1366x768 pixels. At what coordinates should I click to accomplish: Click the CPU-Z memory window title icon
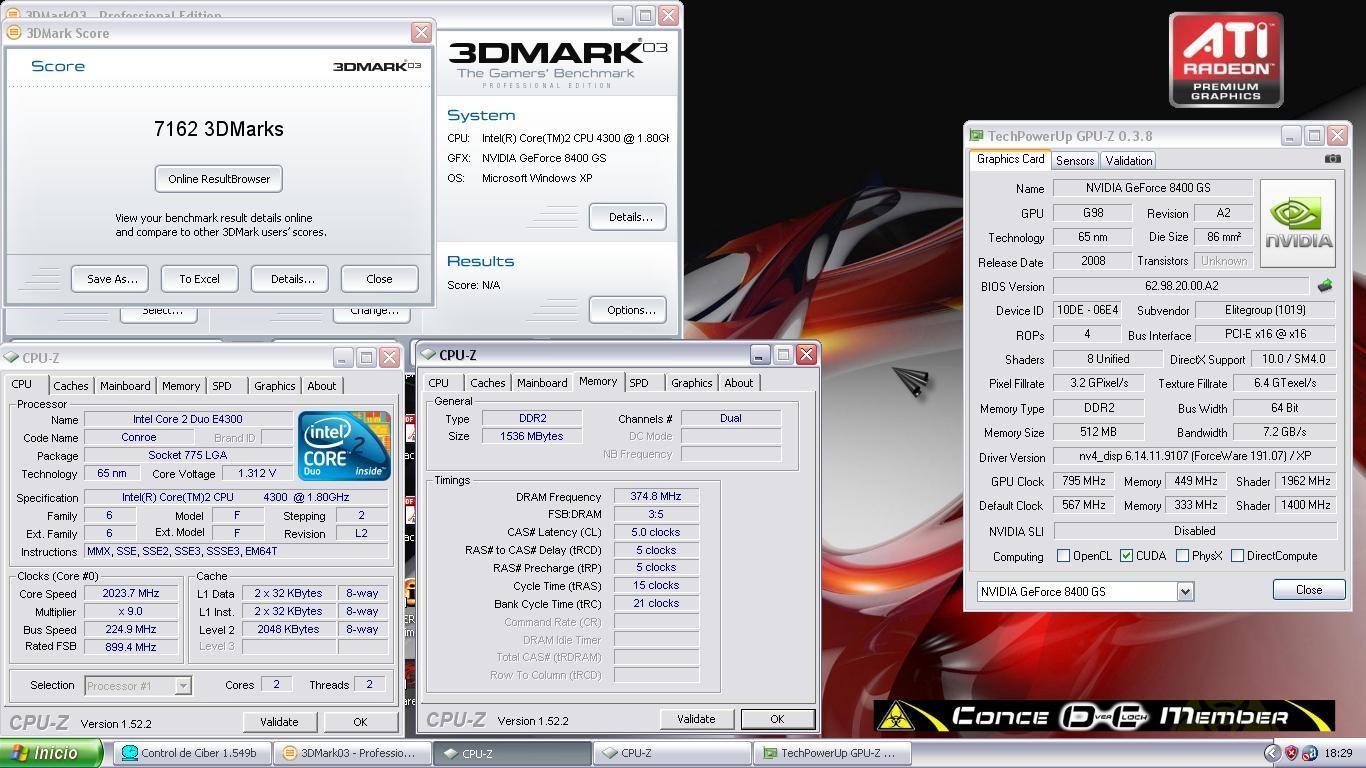pos(428,355)
